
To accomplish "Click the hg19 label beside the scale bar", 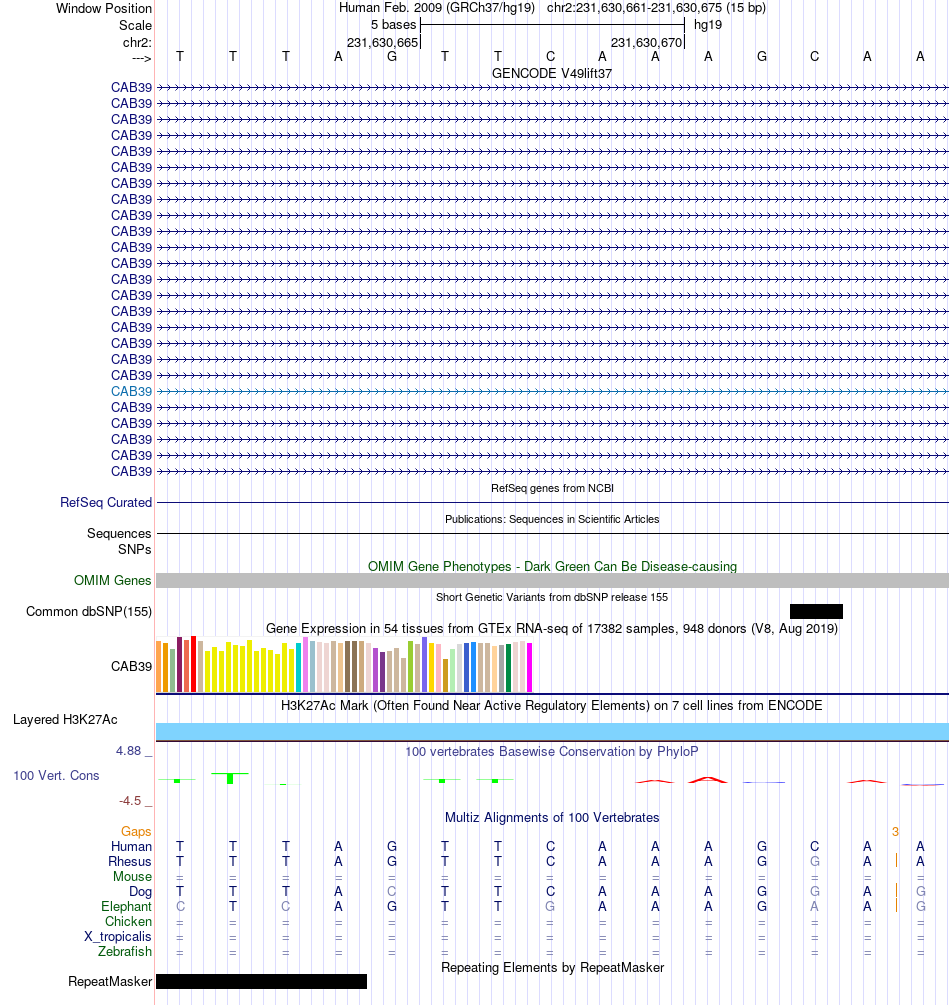I will [708, 25].
